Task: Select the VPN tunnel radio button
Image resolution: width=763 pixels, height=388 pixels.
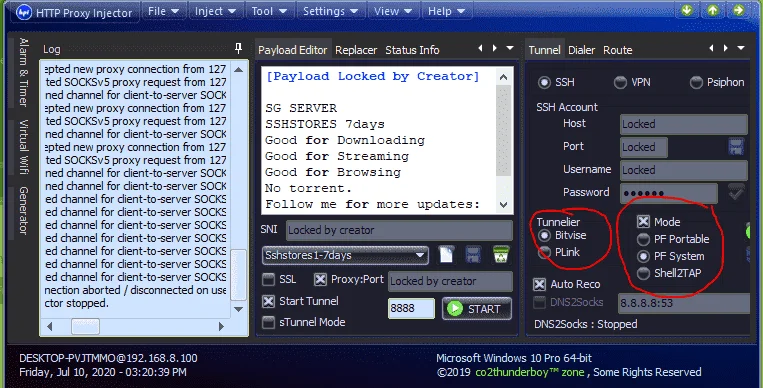Action: (x=620, y=83)
